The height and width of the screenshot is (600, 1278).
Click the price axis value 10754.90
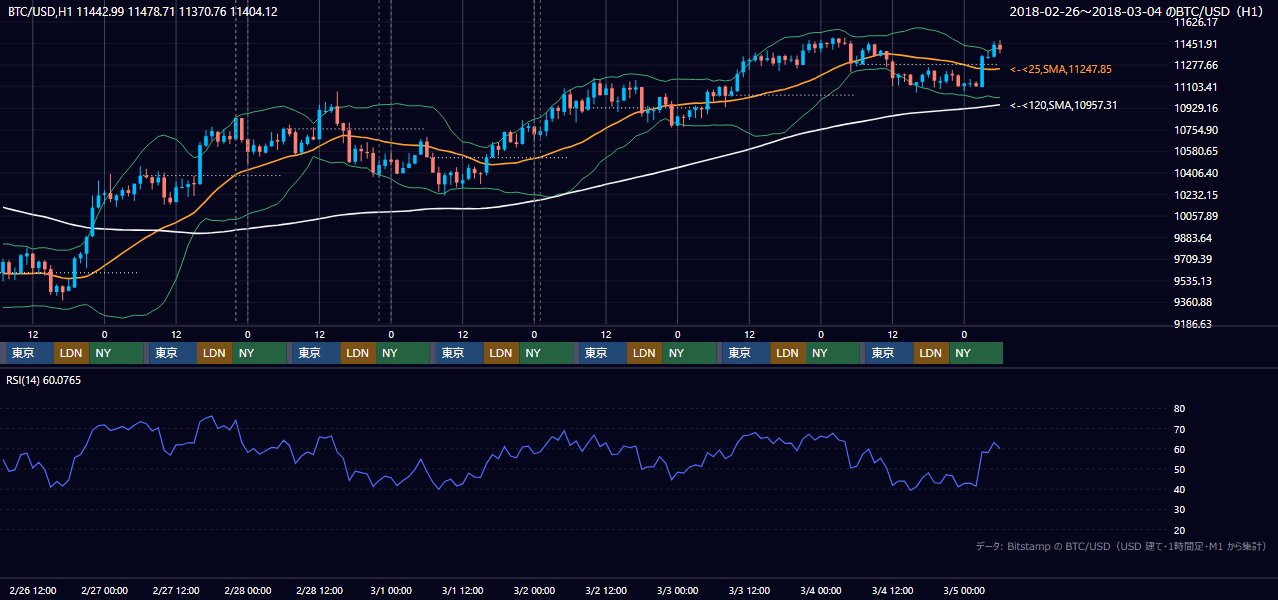pyautogui.click(x=1196, y=130)
